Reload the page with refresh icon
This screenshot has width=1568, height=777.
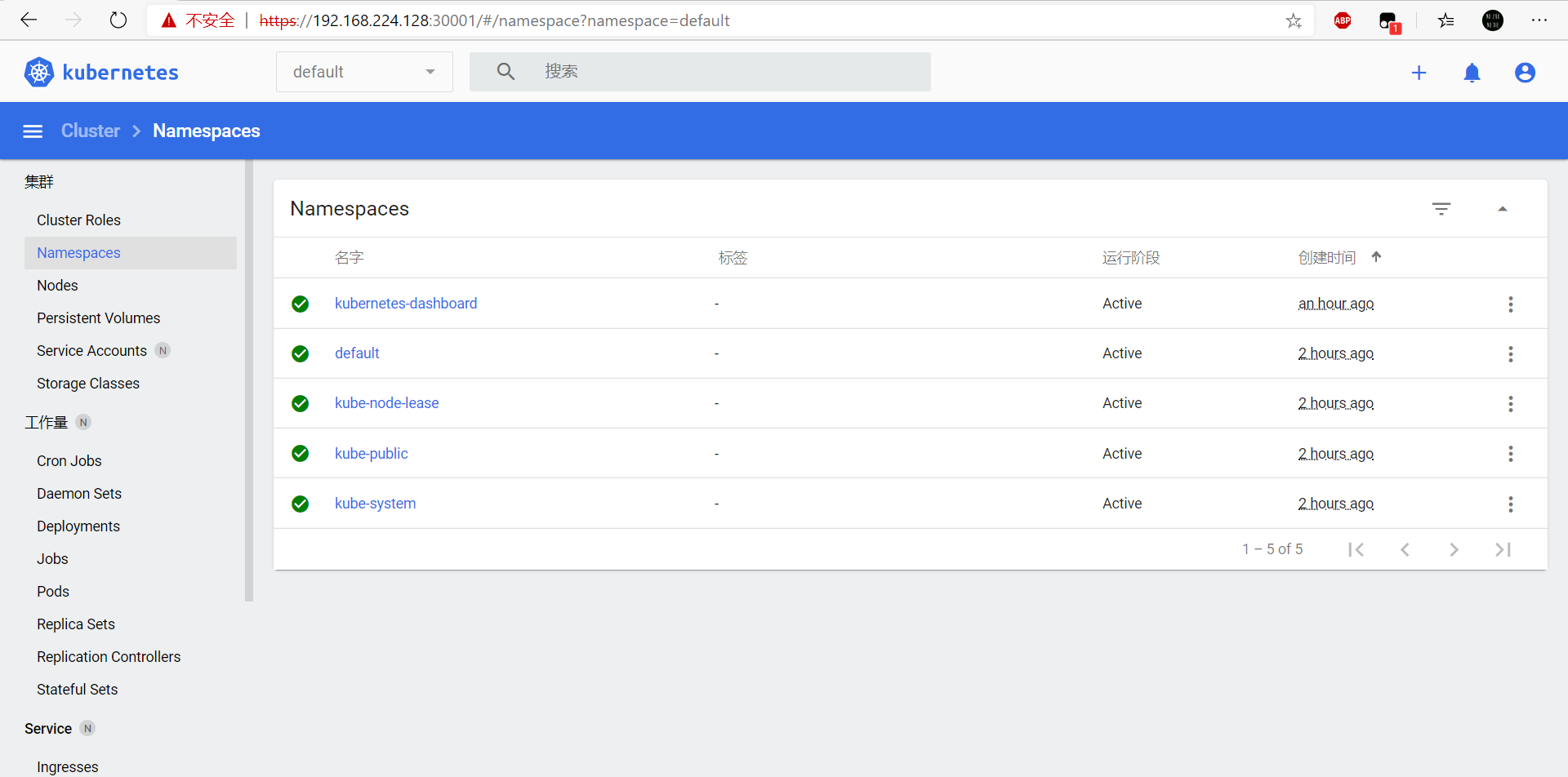coord(118,20)
